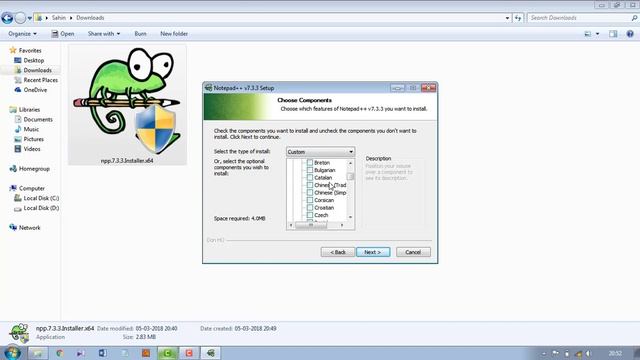Click Burn in the Explorer toolbar

pos(140,34)
